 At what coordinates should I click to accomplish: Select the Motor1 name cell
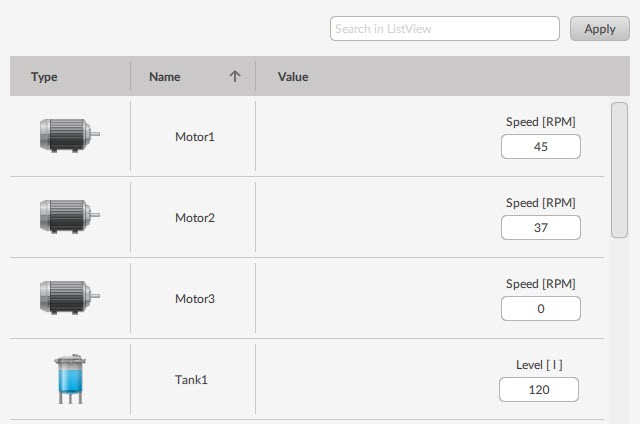click(194, 136)
